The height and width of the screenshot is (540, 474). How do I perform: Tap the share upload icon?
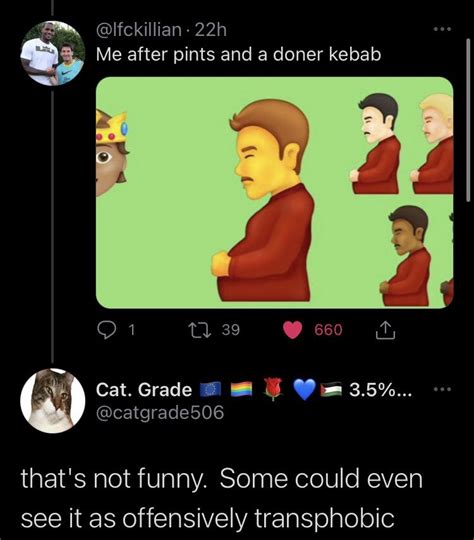tap(385, 330)
